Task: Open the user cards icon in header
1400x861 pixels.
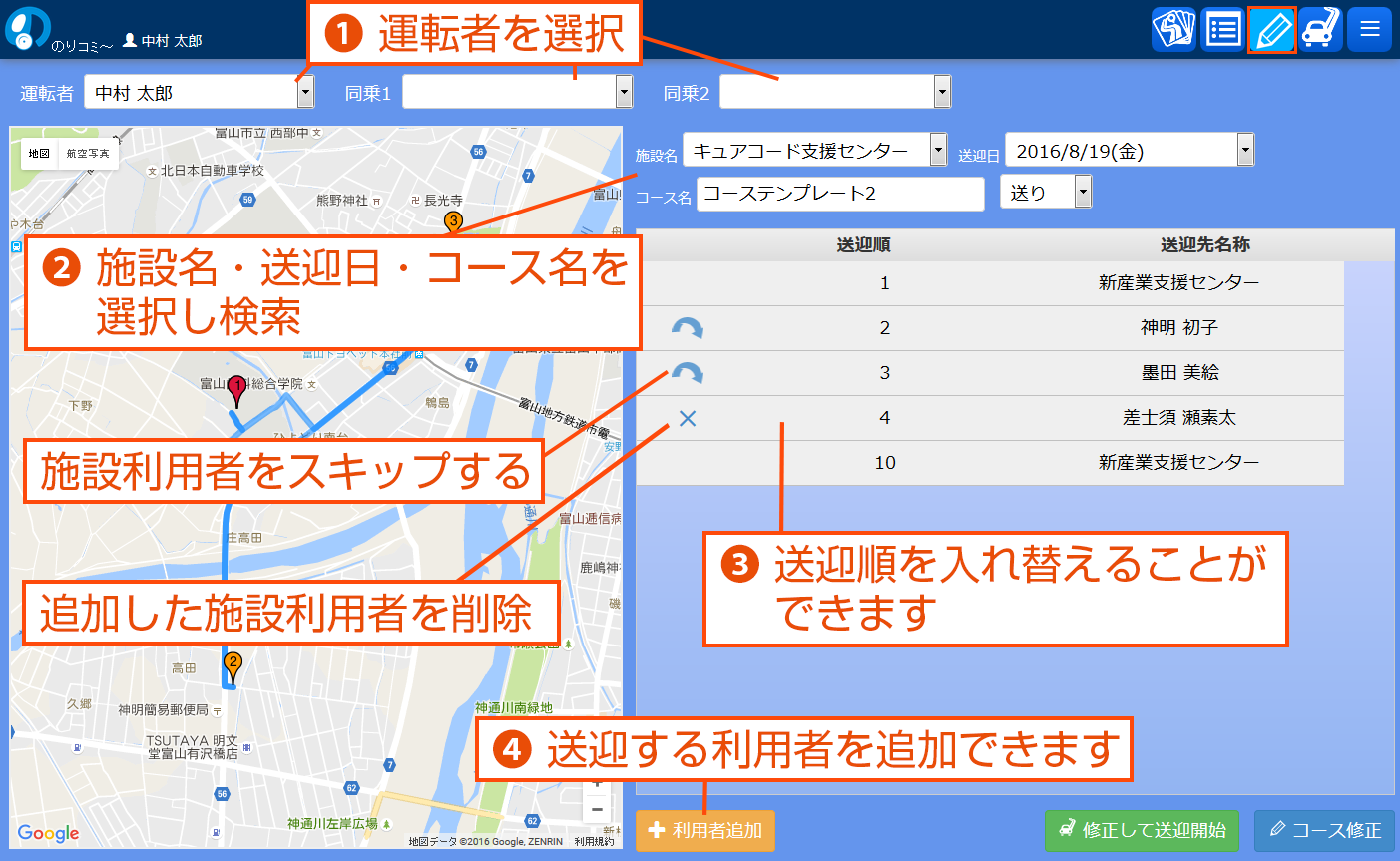Action: [x=1173, y=29]
